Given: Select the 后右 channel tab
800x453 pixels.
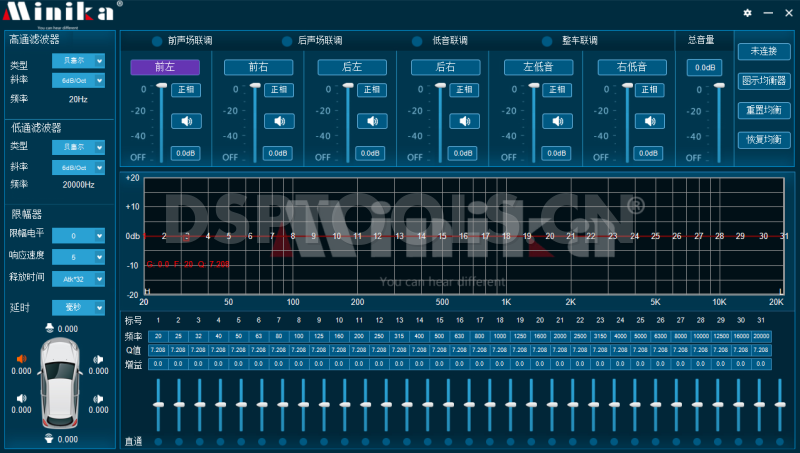Looking at the screenshot, I should (445, 67).
